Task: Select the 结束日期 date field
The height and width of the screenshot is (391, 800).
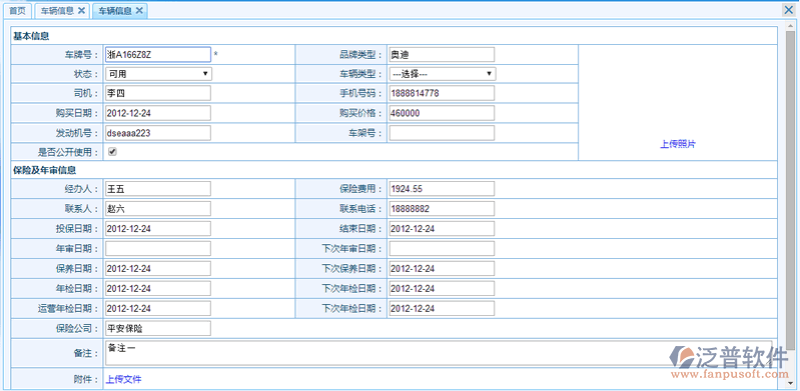Action: click(441, 229)
